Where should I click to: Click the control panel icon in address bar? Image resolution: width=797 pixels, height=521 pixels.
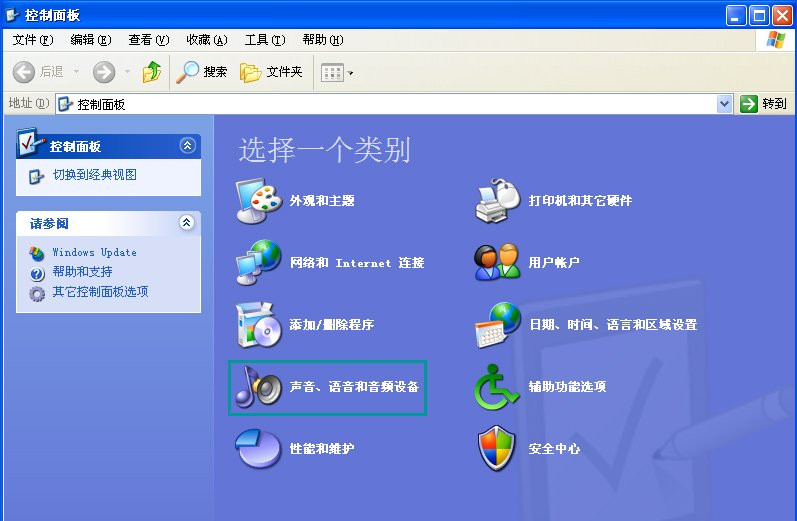(65, 104)
